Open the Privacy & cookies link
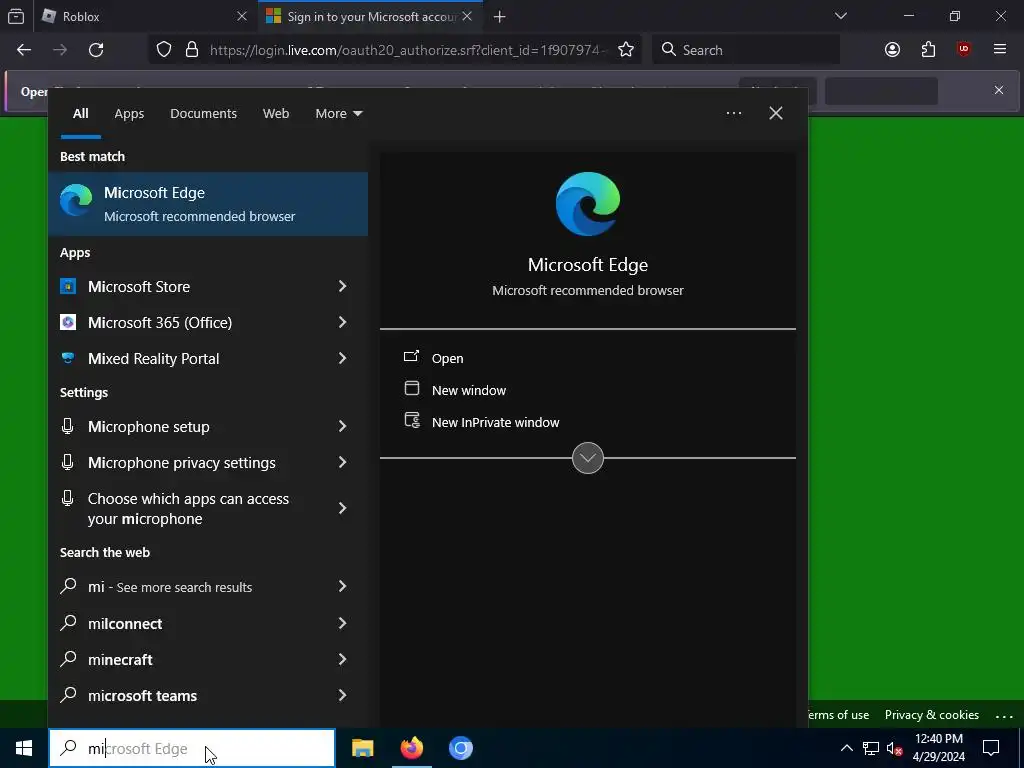The width and height of the screenshot is (1024, 768). (x=931, y=715)
